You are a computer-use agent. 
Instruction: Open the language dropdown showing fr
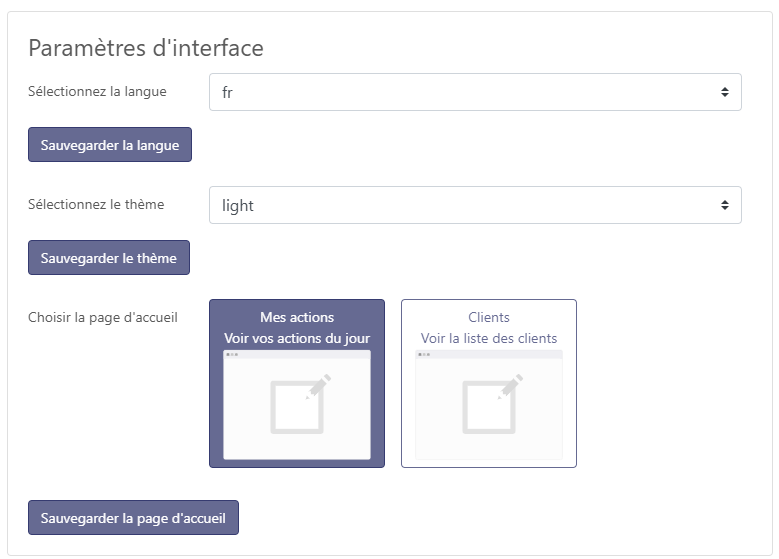[x=474, y=92]
